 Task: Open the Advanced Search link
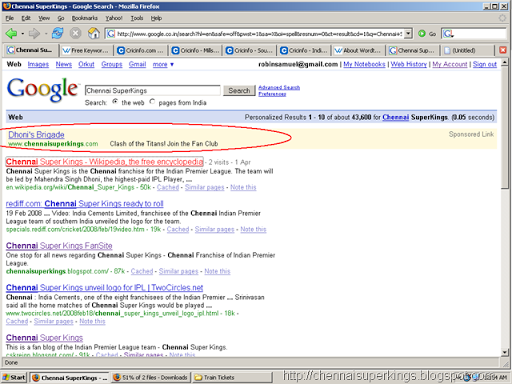(279, 87)
